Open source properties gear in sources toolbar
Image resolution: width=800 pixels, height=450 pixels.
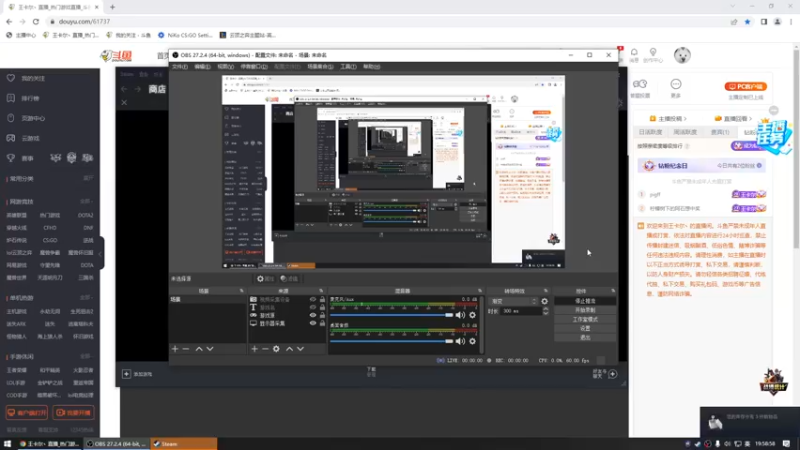point(276,349)
